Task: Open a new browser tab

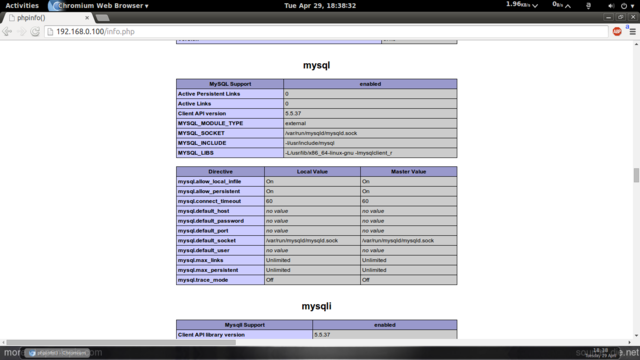Action: [102, 18]
